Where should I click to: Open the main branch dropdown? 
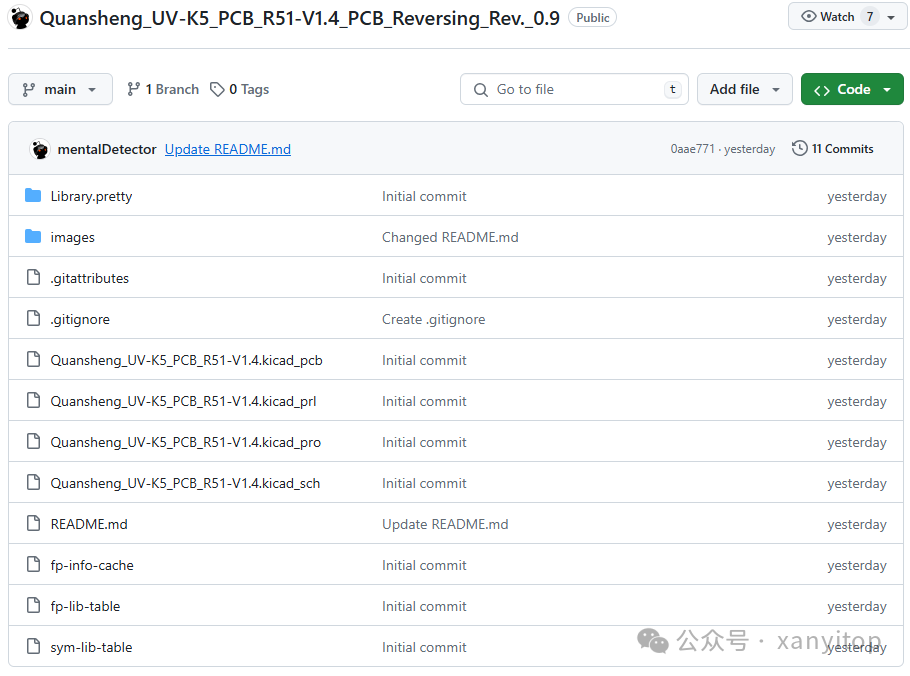click(x=60, y=89)
